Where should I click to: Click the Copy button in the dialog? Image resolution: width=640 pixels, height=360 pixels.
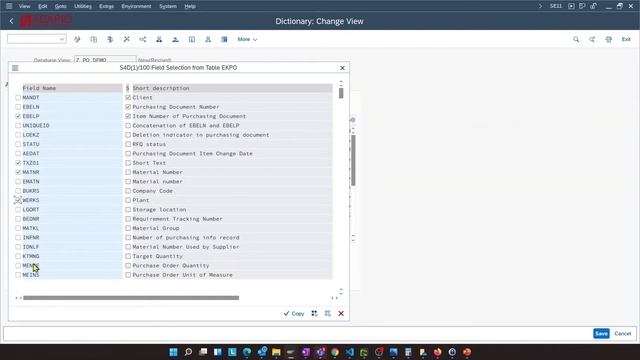[294, 313]
